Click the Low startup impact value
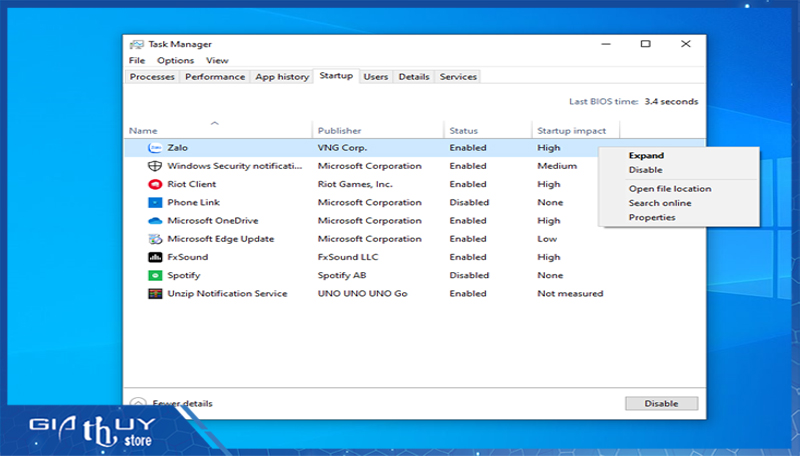Image resolution: width=800 pixels, height=456 pixels. pos(547,239)
